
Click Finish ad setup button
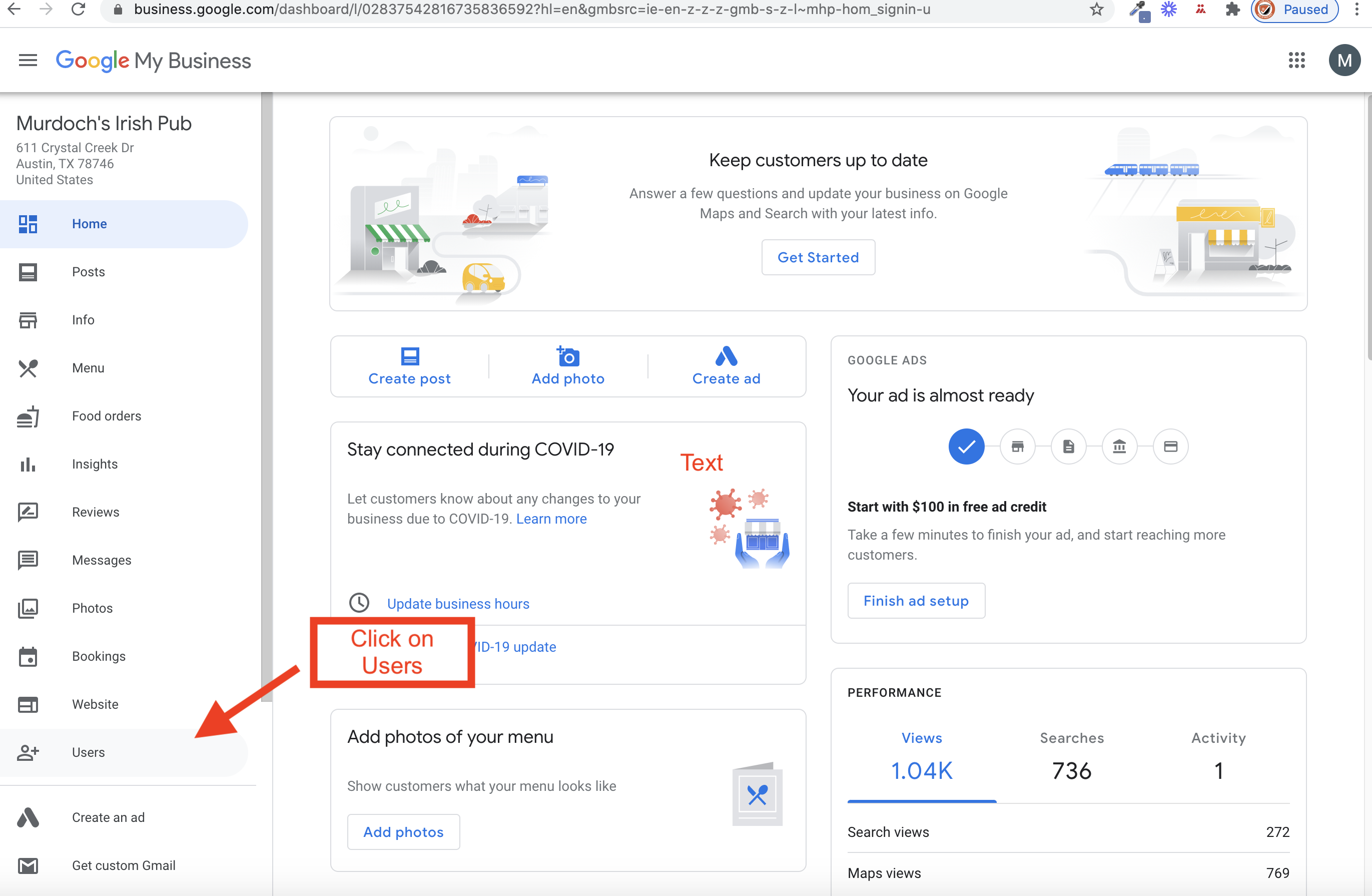point(916,601)
